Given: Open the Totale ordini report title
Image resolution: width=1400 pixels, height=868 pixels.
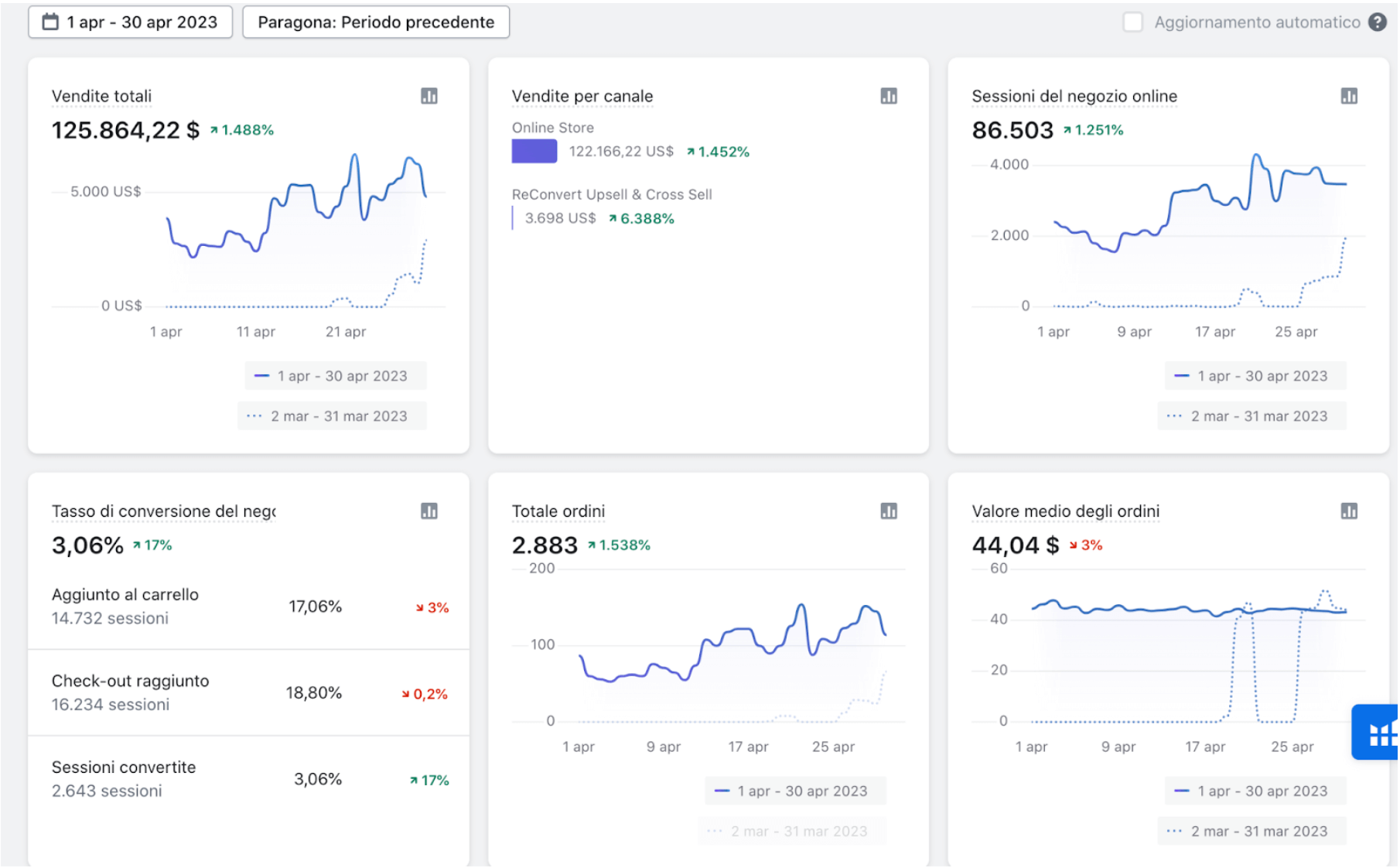Looking at the screenshot, I should click(558, 511).
